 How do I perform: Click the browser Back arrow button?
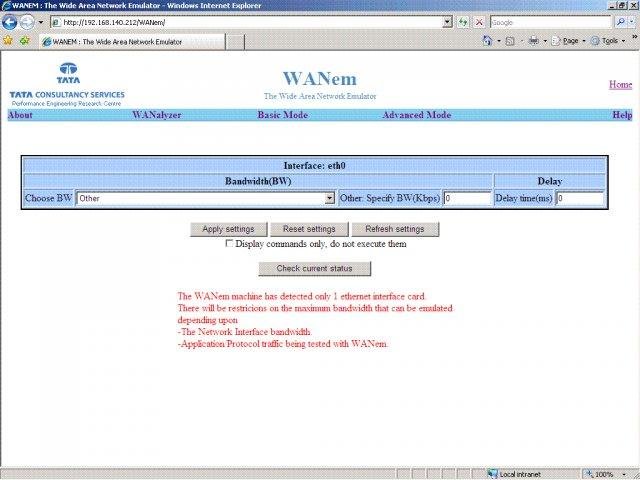[9, 22]
